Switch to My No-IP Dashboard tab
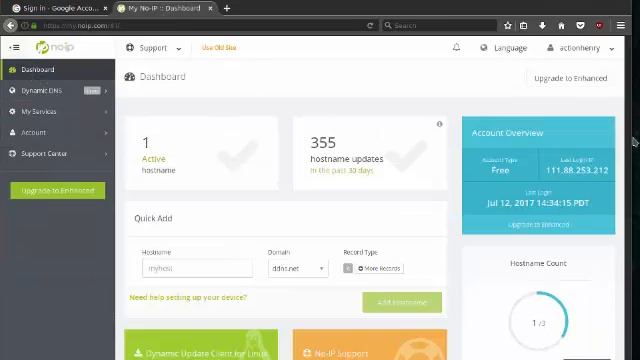The image size is (640, 360). (x=164, y=8)
